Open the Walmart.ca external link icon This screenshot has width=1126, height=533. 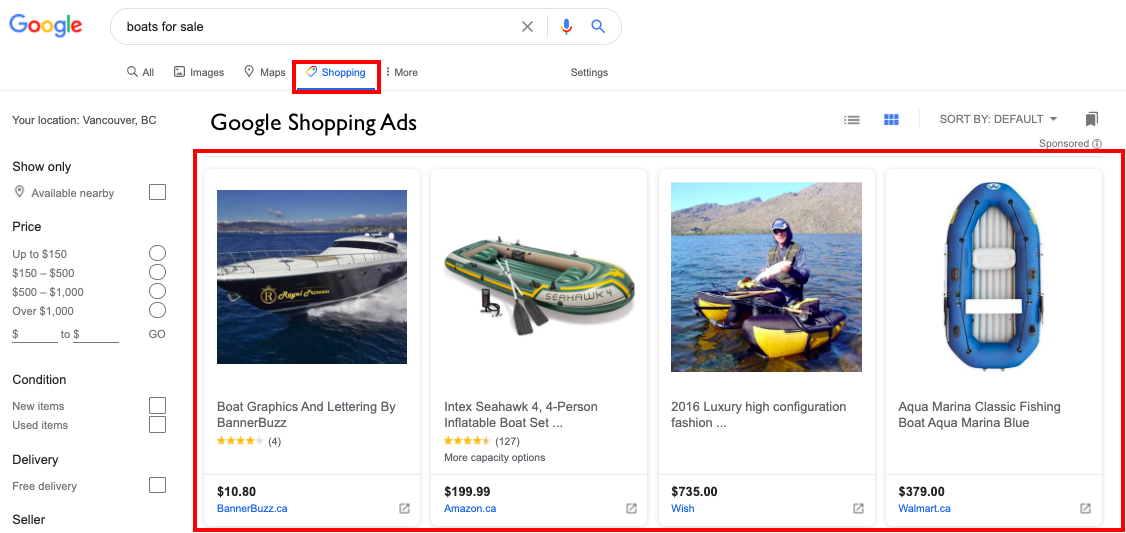(1085, 508)
